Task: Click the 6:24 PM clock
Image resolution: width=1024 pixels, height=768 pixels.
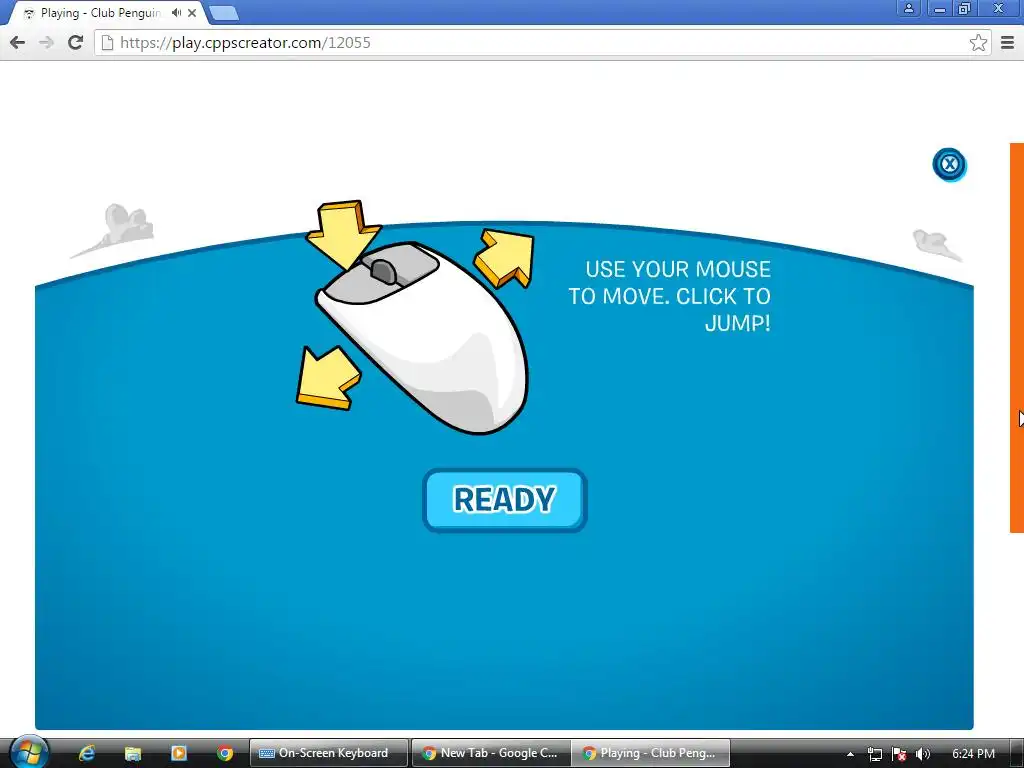Action: [x=973, y=754]
